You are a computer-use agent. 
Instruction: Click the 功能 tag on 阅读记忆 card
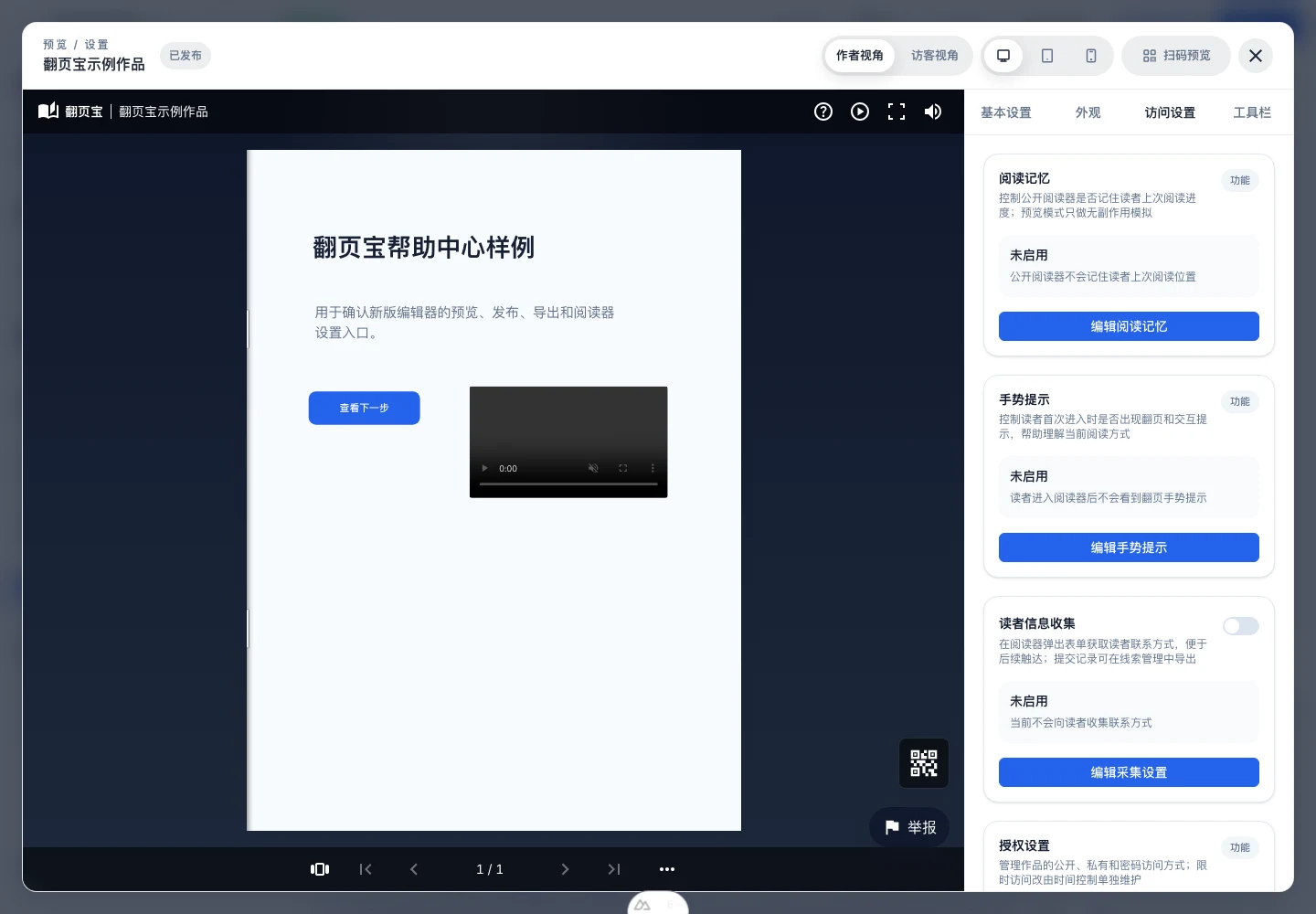pyautogui.click(x=1240, y=180)
